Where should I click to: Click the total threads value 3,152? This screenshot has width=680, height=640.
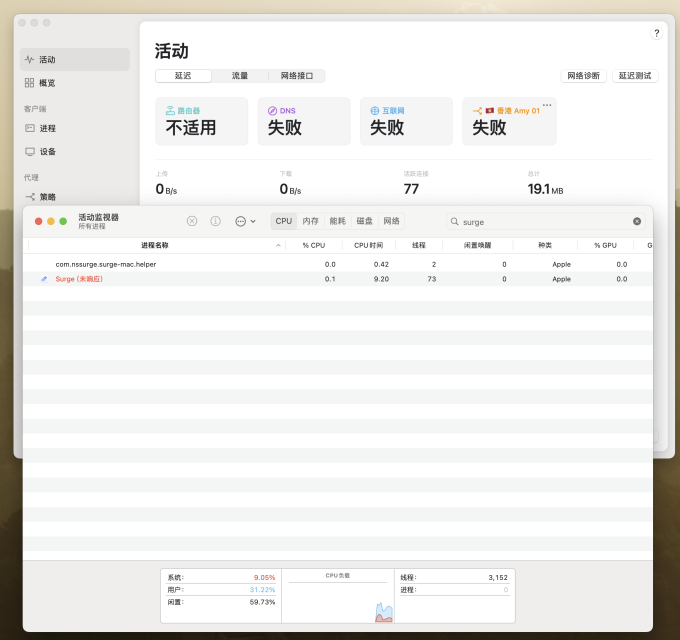tap(498, 578)
